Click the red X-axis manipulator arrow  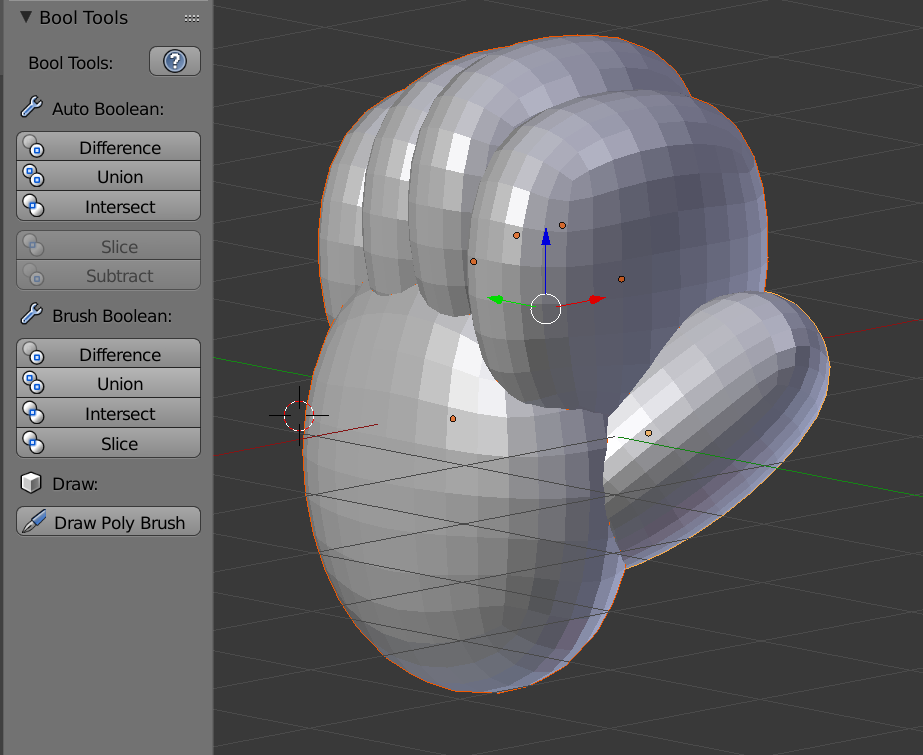pos(596,297)
